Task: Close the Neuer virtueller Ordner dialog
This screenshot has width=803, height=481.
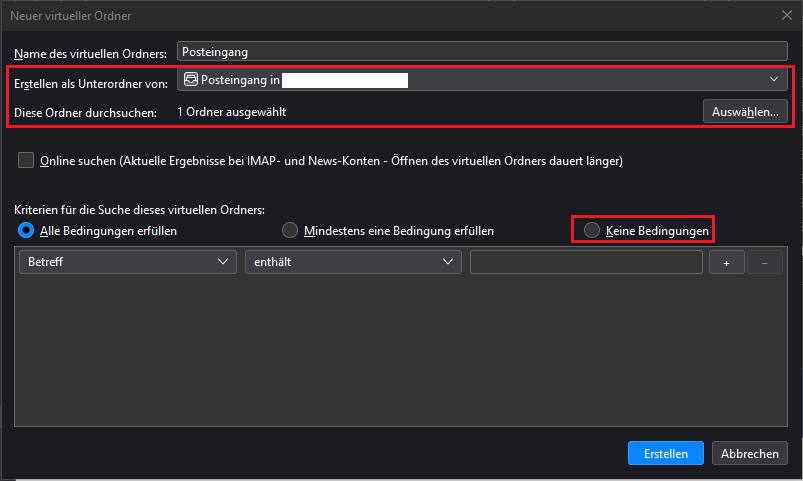Action: click(x=787, y=15)
